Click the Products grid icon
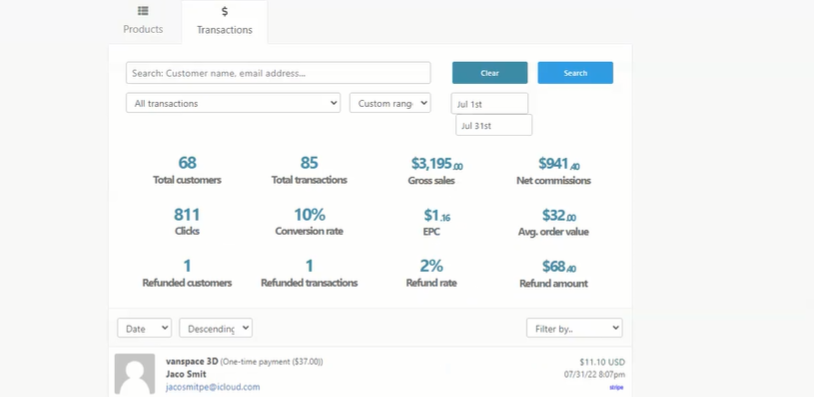 [x=143, y=11]
